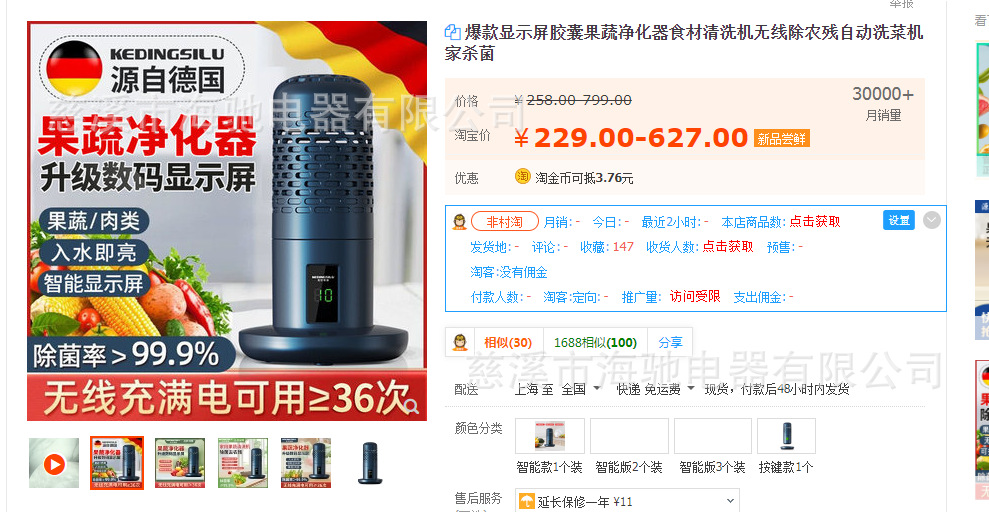989x512 pixels.
Task: Expand the 全国 destination dropdown
Action: point(581,389)
